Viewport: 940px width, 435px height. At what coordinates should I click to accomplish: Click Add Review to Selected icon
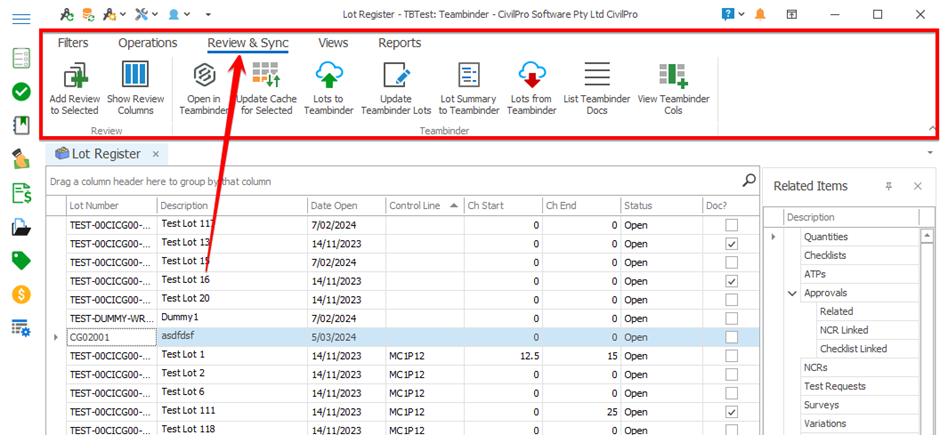(x=74, y=76)
